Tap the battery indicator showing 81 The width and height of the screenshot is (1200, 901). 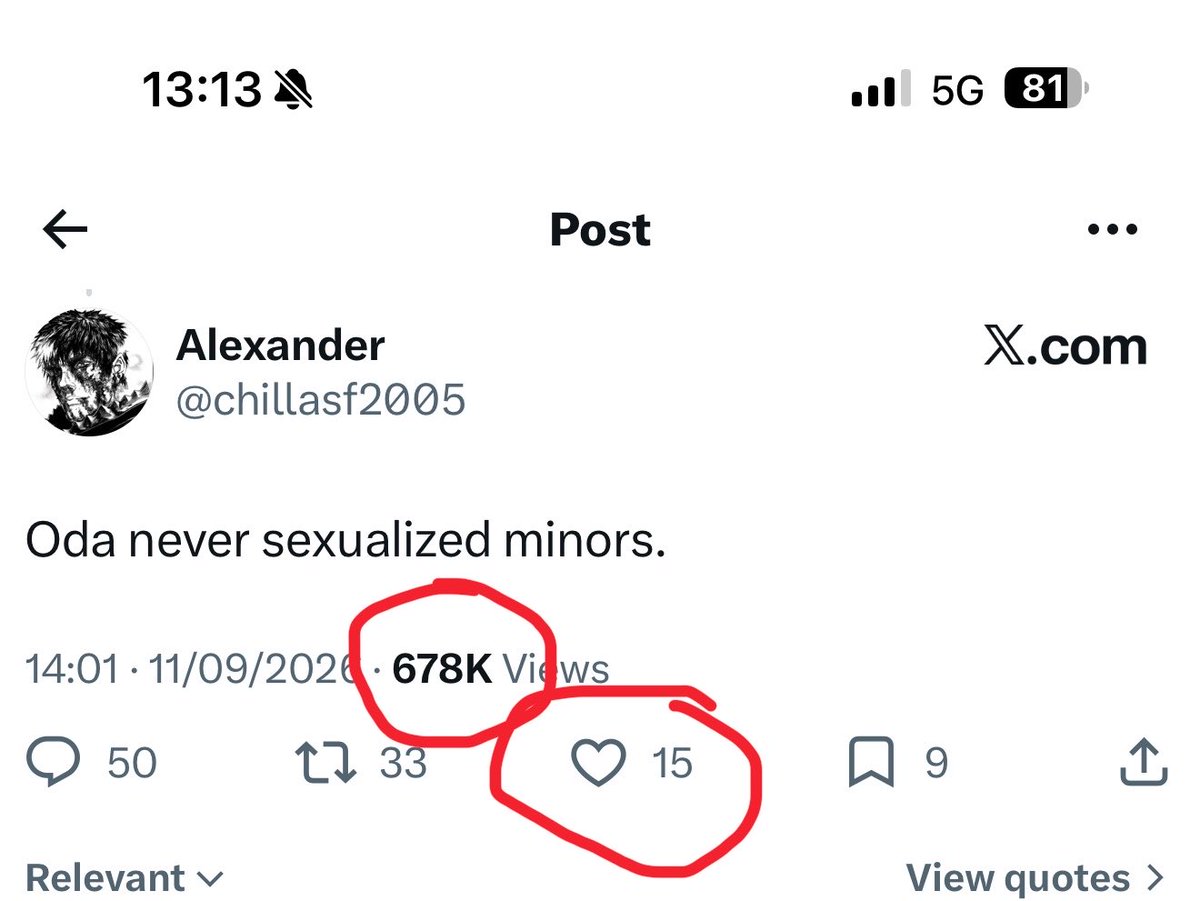[1046, 90]
